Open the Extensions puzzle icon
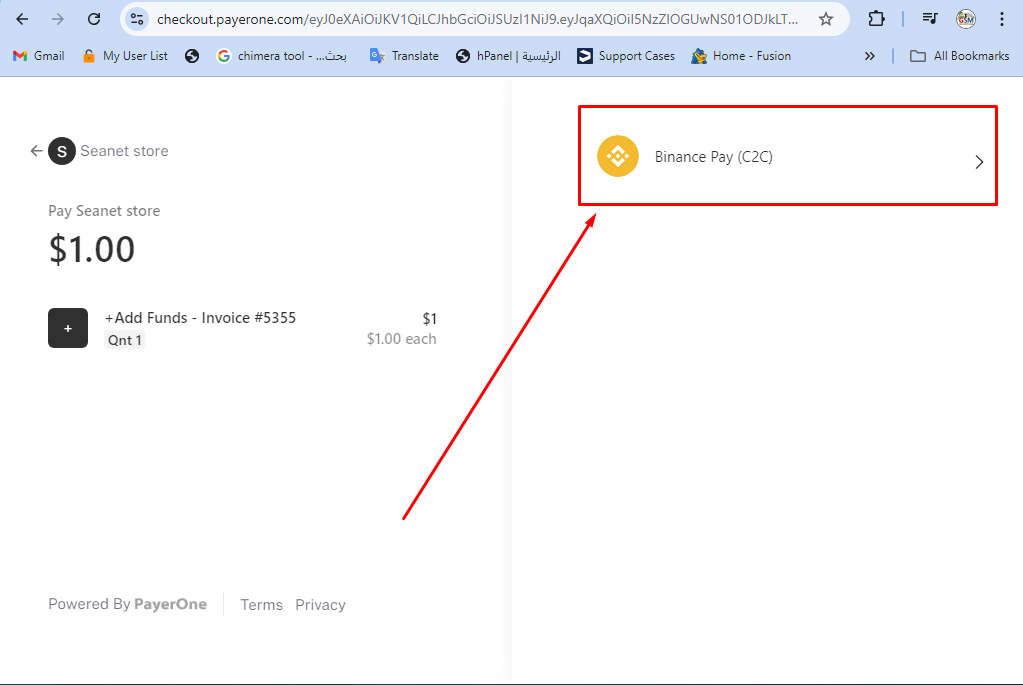 tap(876, 20)
